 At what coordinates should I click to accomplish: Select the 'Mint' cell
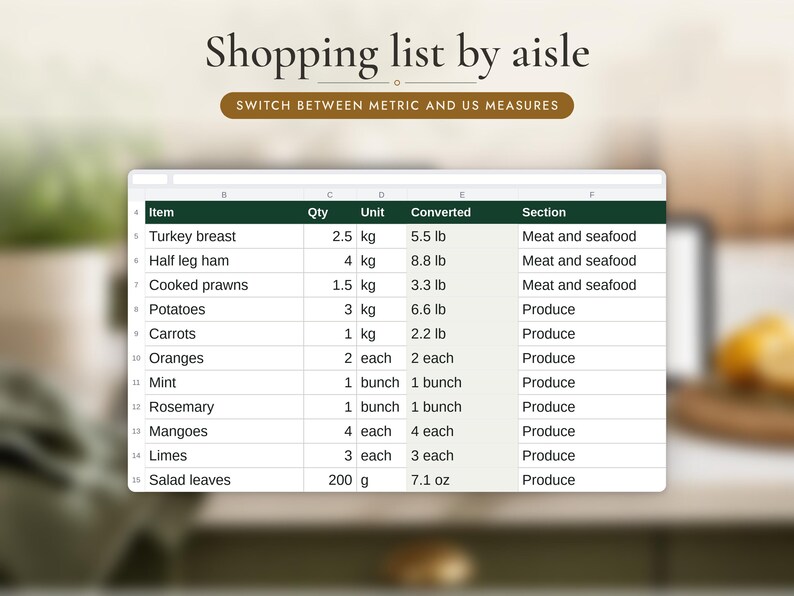(224, 382)
